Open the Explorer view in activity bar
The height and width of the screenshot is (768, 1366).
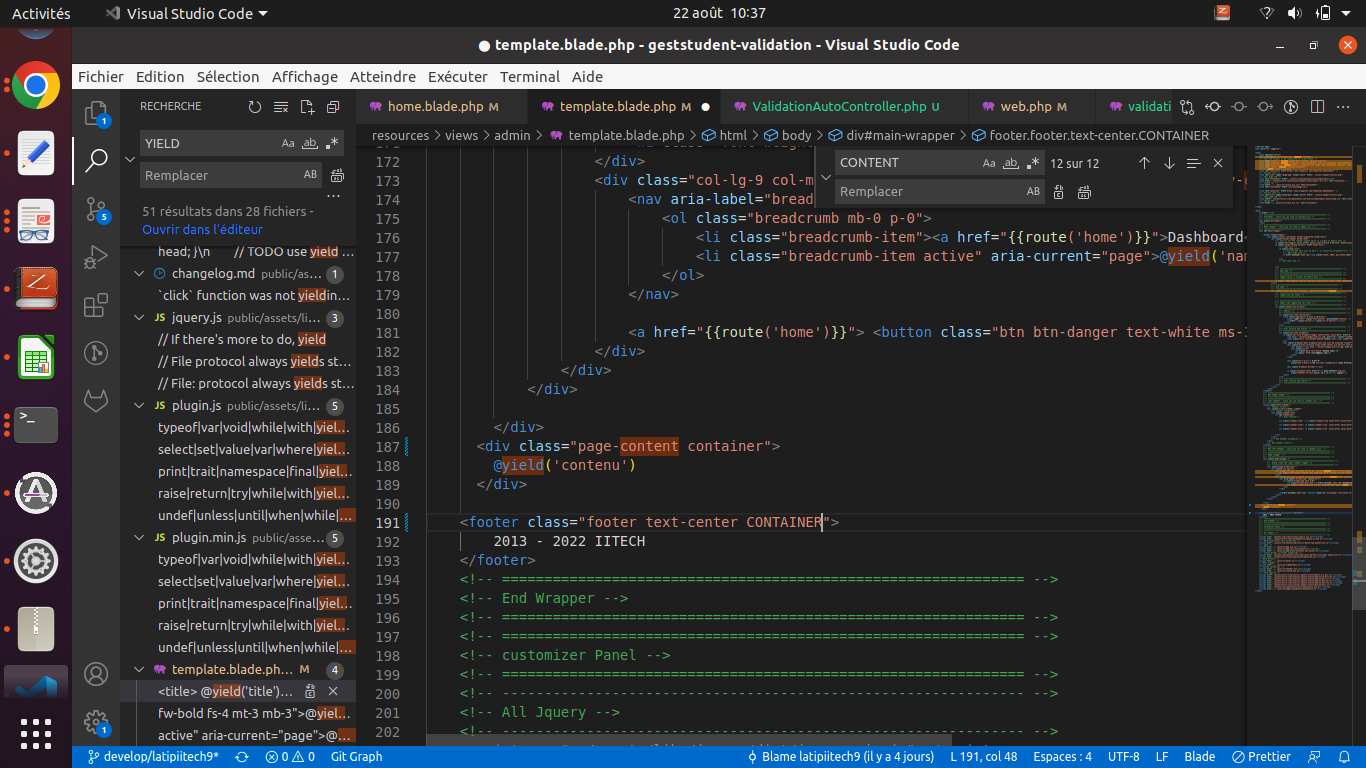[96, 112]
